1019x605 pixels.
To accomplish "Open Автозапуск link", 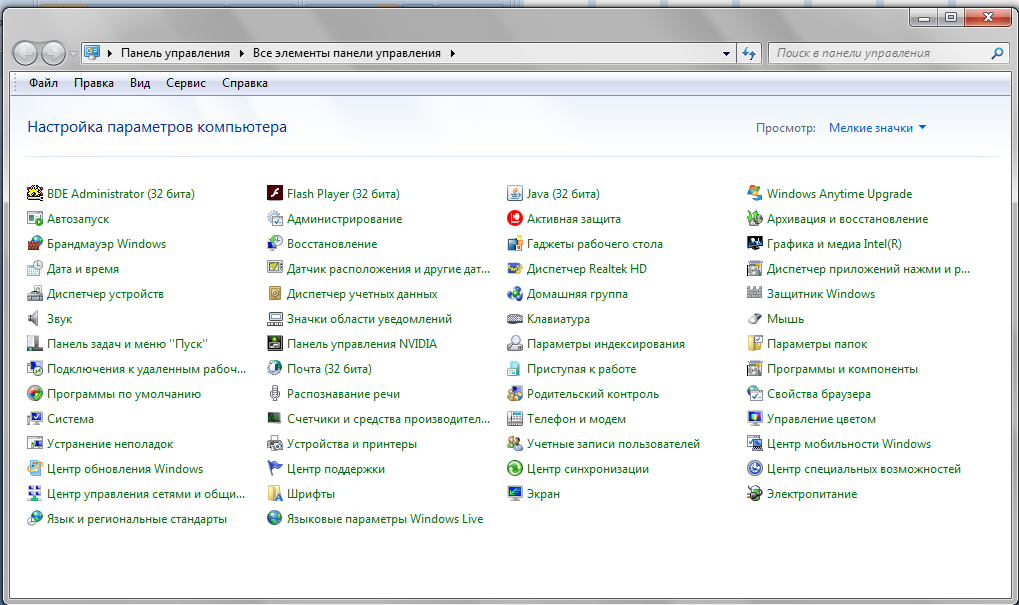I will point(78,219).
